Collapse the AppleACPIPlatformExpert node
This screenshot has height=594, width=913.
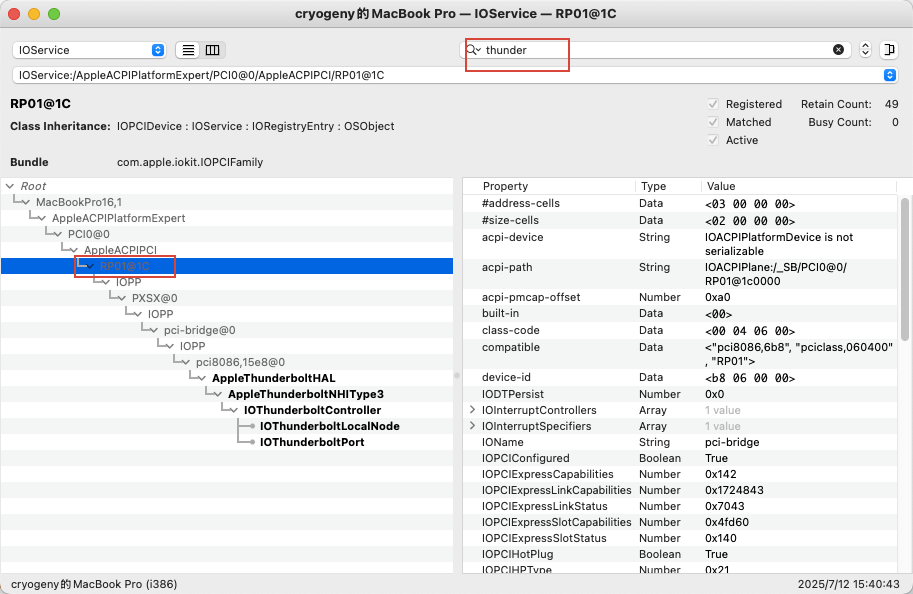[41, 218]
